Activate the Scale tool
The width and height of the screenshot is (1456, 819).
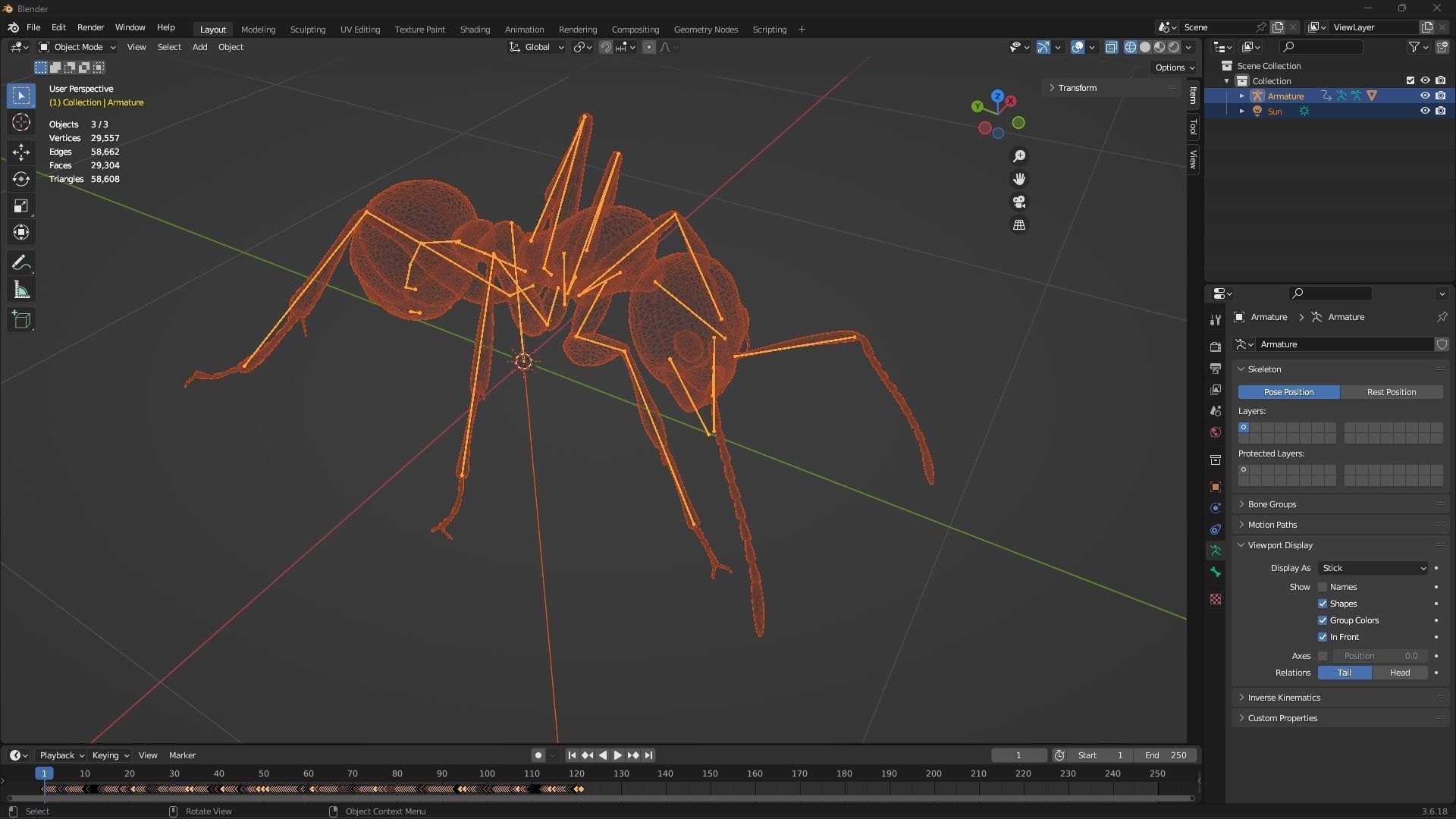click(x=21, y=206)
